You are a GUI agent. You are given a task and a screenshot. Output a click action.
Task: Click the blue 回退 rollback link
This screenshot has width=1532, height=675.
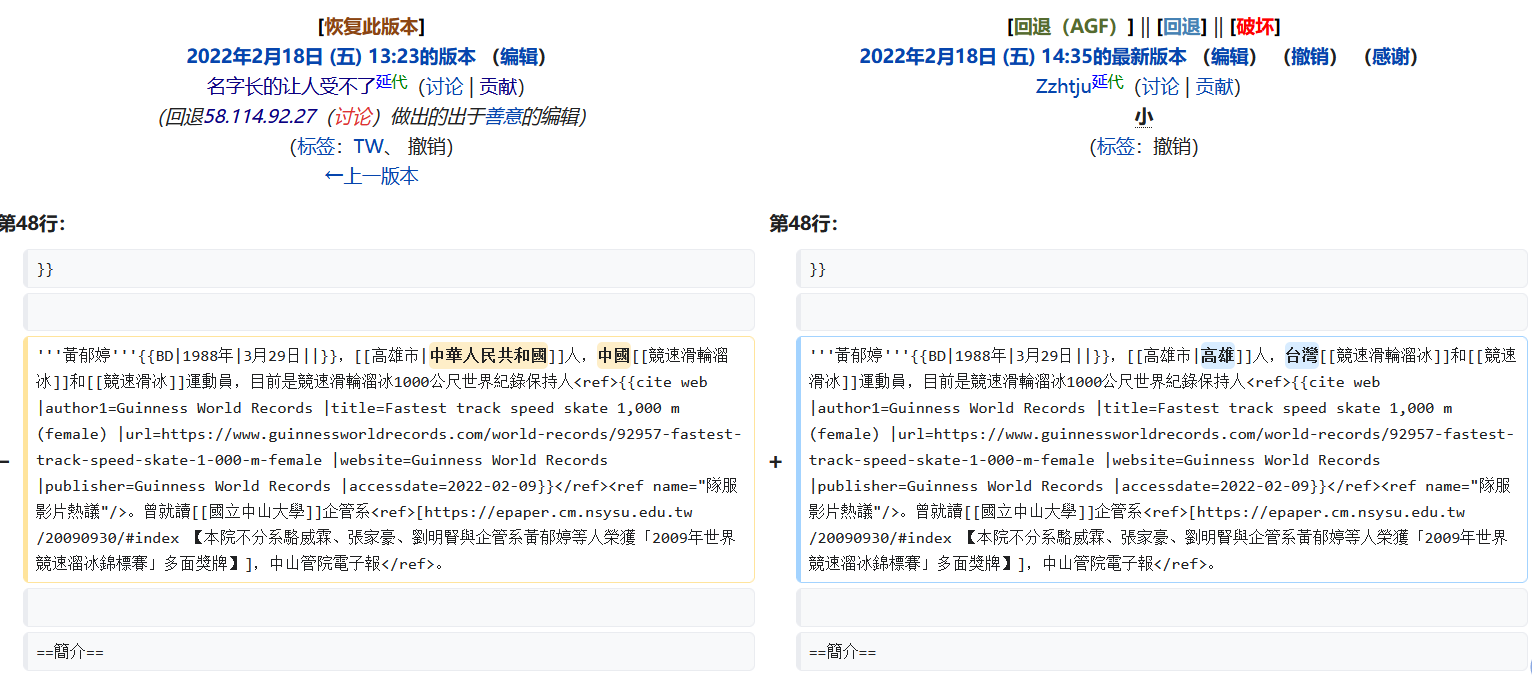[1182, 26]
